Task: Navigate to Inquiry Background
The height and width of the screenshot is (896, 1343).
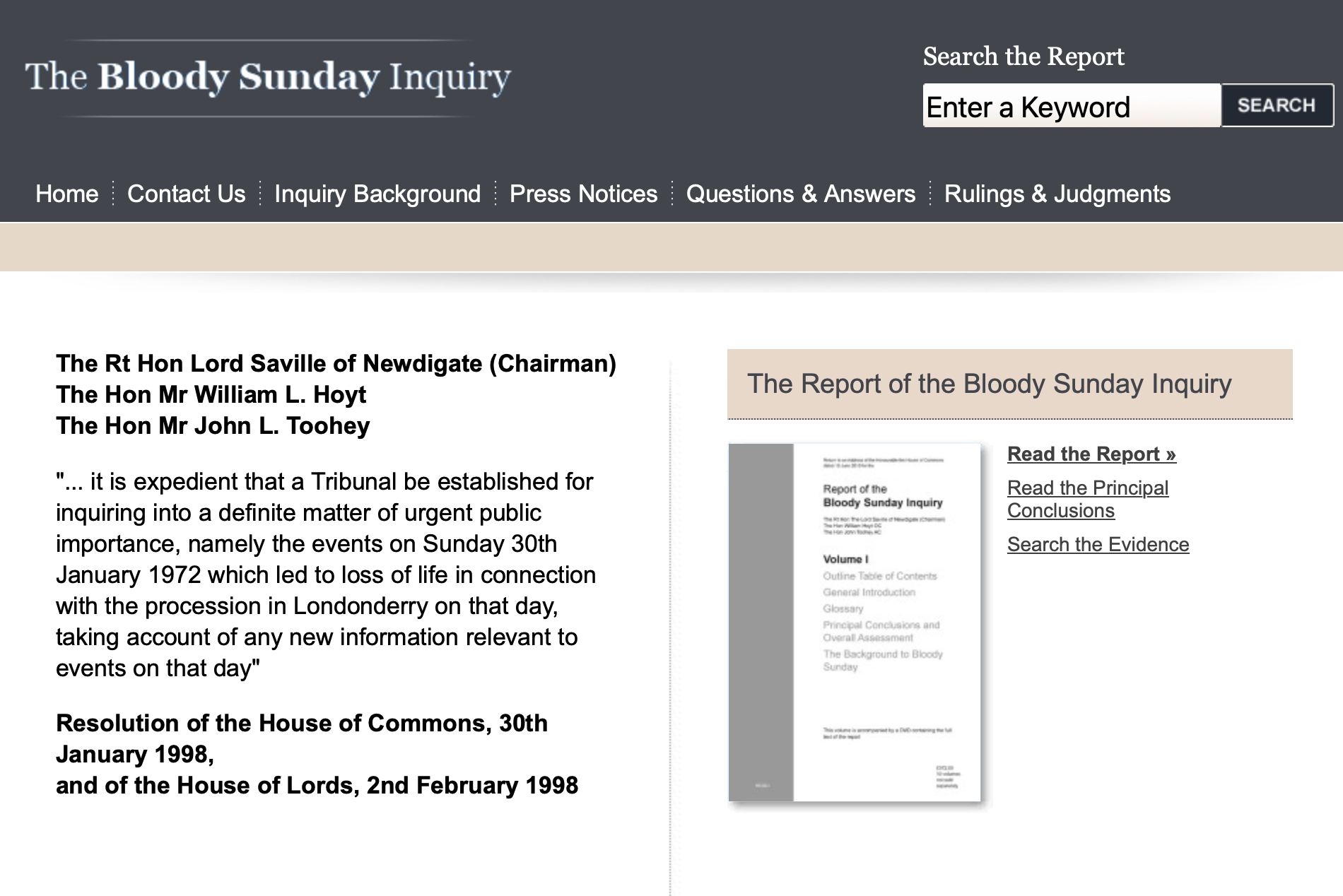Action: coord(377,194)
